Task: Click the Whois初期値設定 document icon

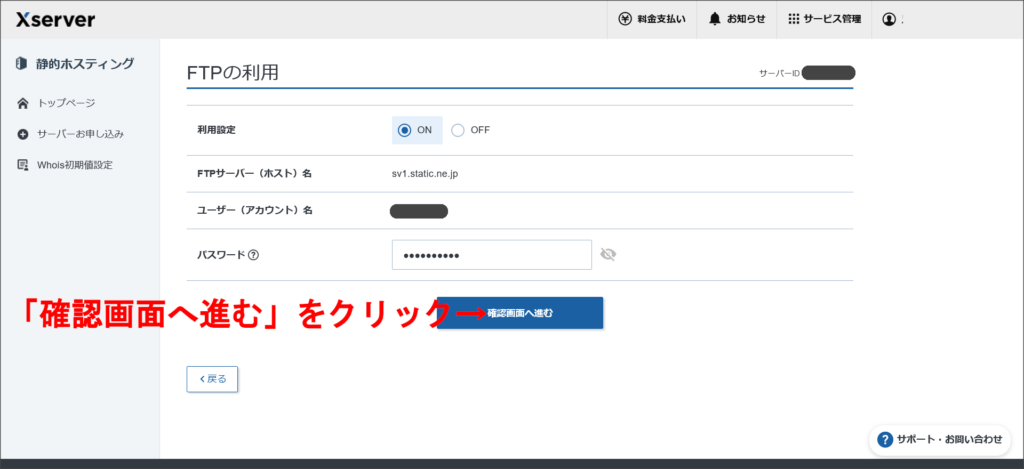Action: [23, 165]
